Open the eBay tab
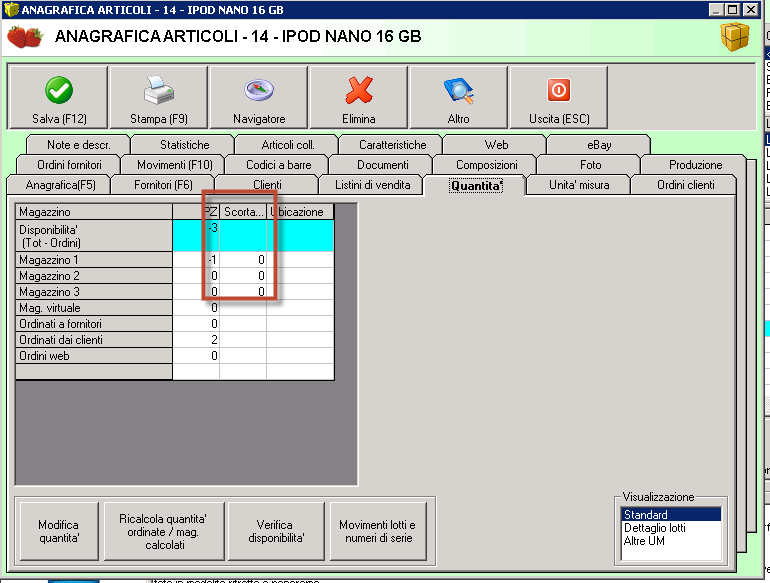 (599, 145)
